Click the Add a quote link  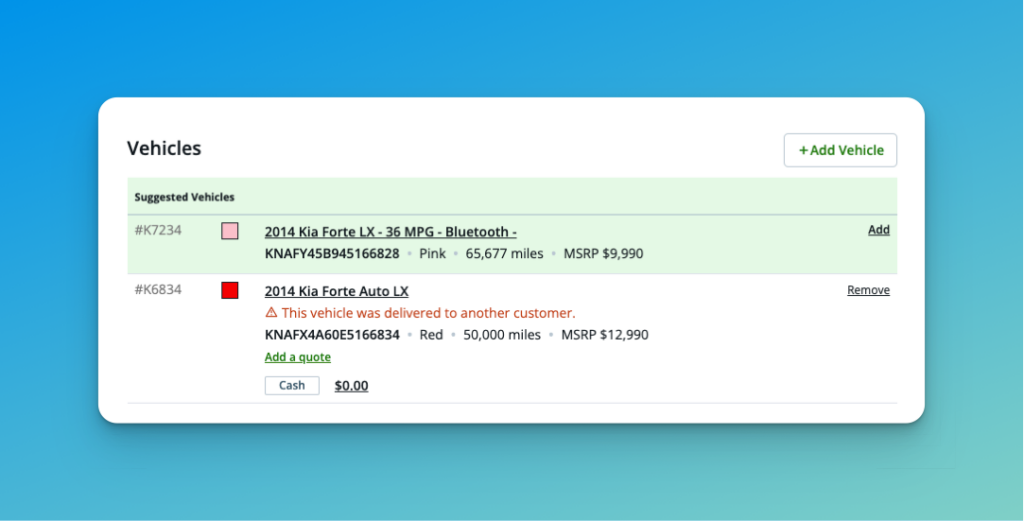297,357
